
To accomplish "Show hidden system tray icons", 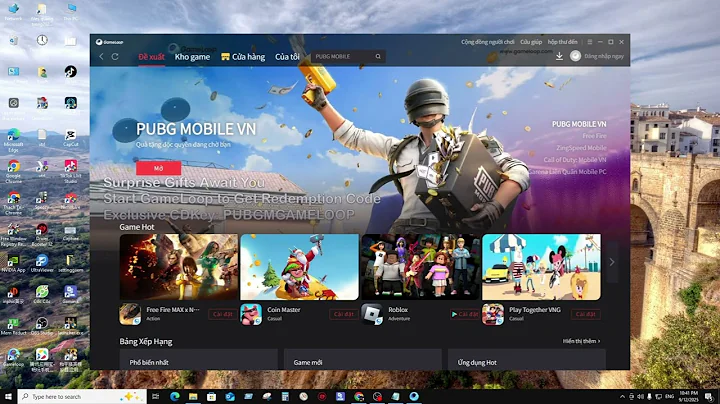I will point(622,397).
